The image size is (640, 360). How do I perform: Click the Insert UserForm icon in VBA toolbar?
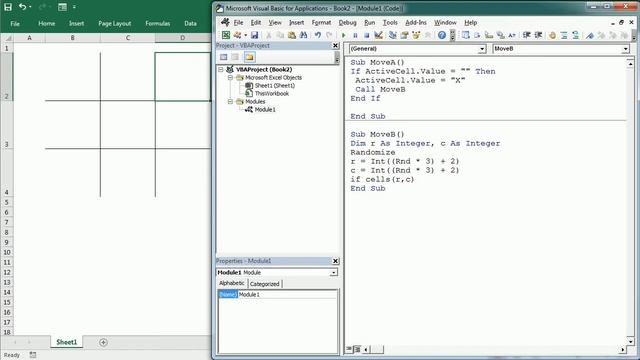[237, 35]
